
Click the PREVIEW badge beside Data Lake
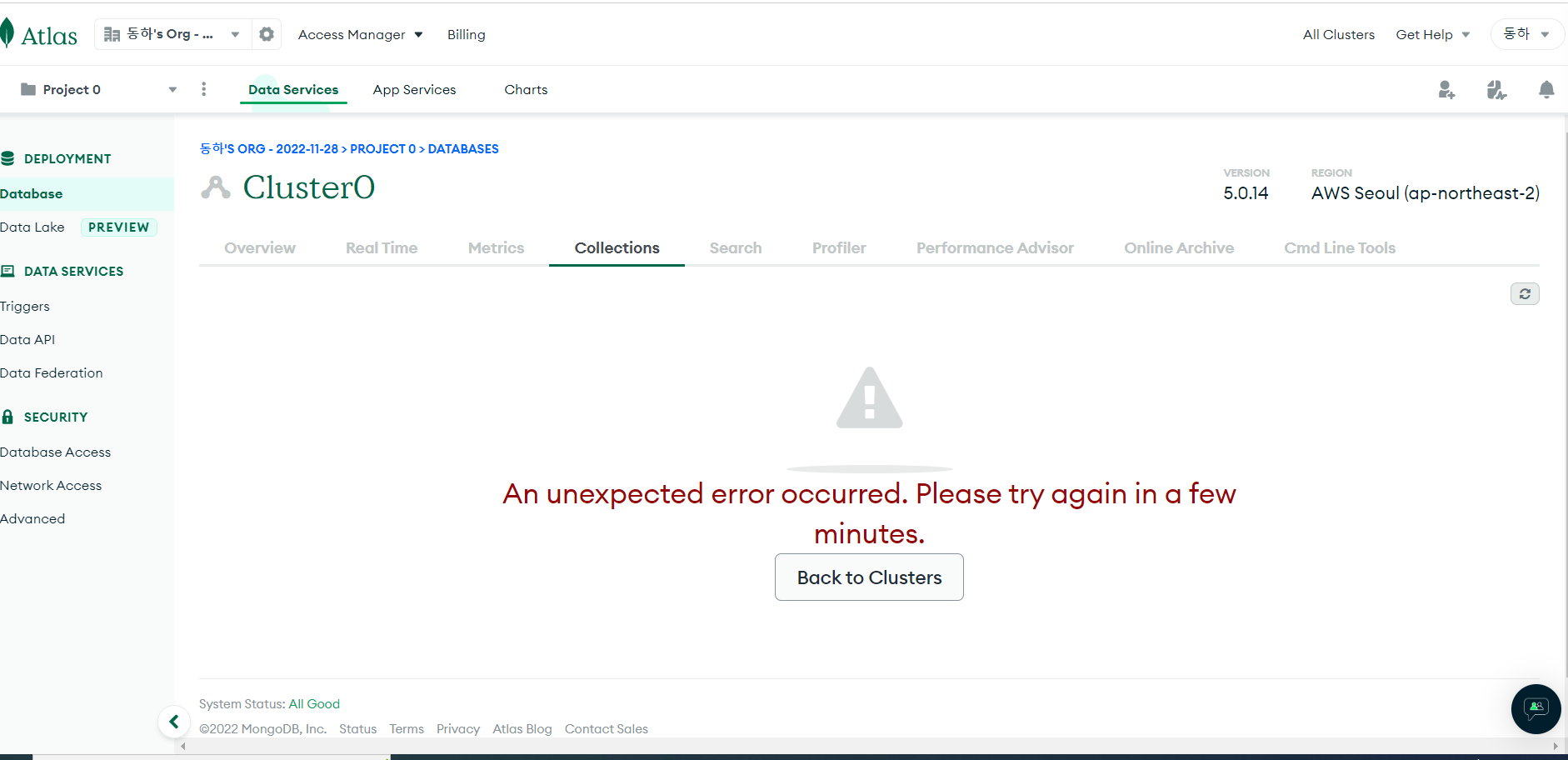pos(118,227)
